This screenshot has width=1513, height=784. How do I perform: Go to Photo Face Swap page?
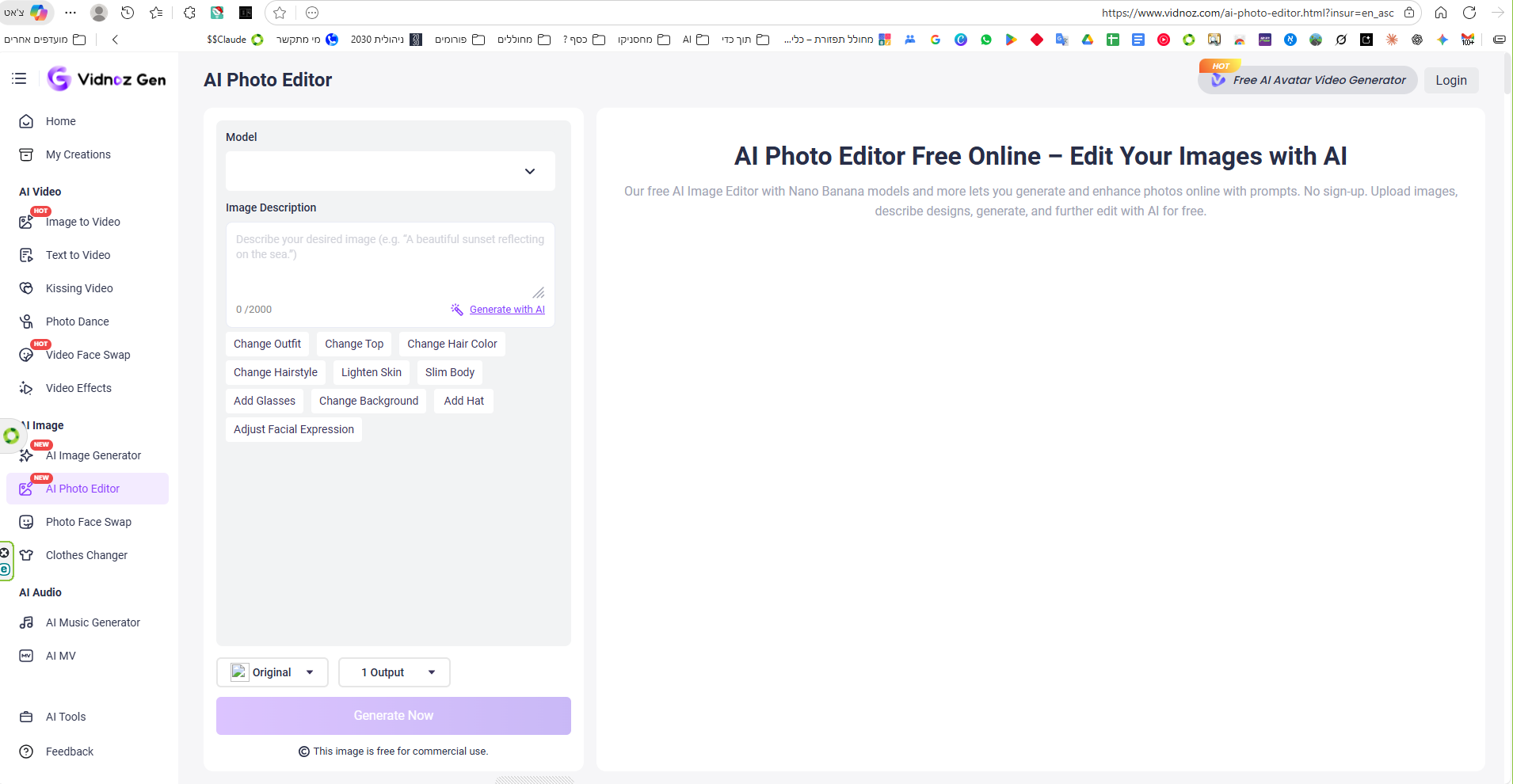click(x=88, y=522)
